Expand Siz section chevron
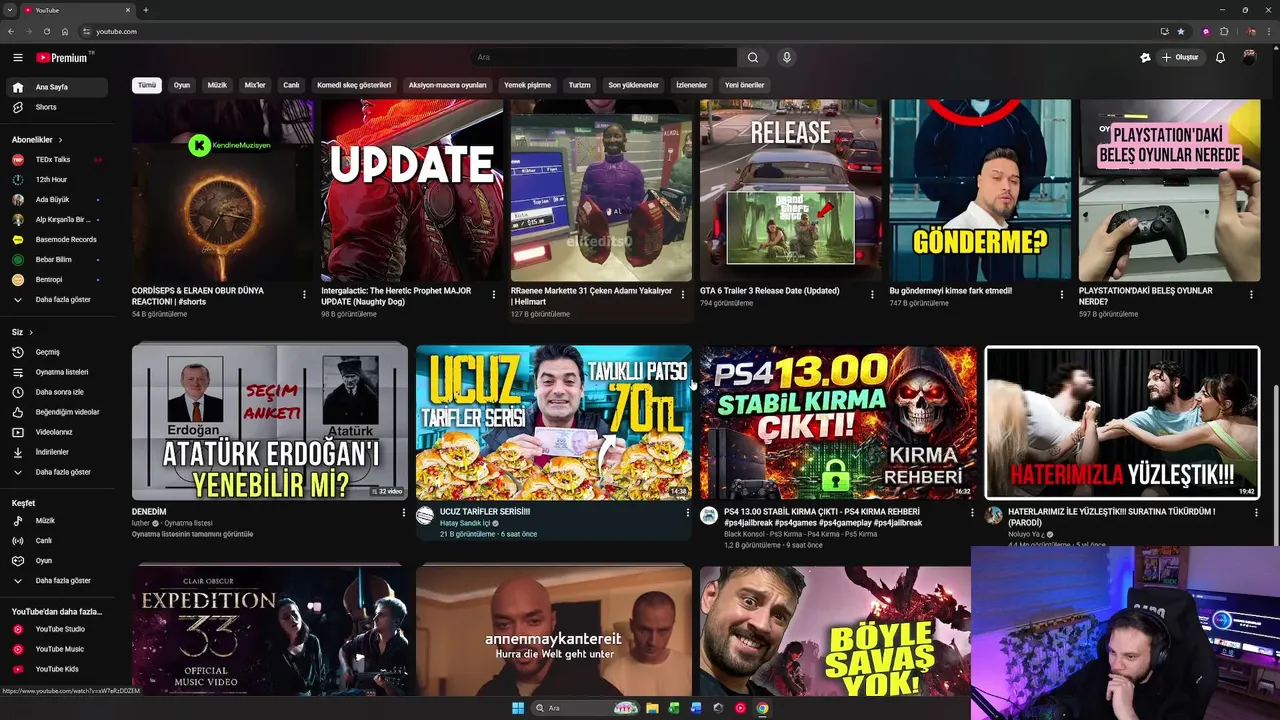 pos(31,332)
